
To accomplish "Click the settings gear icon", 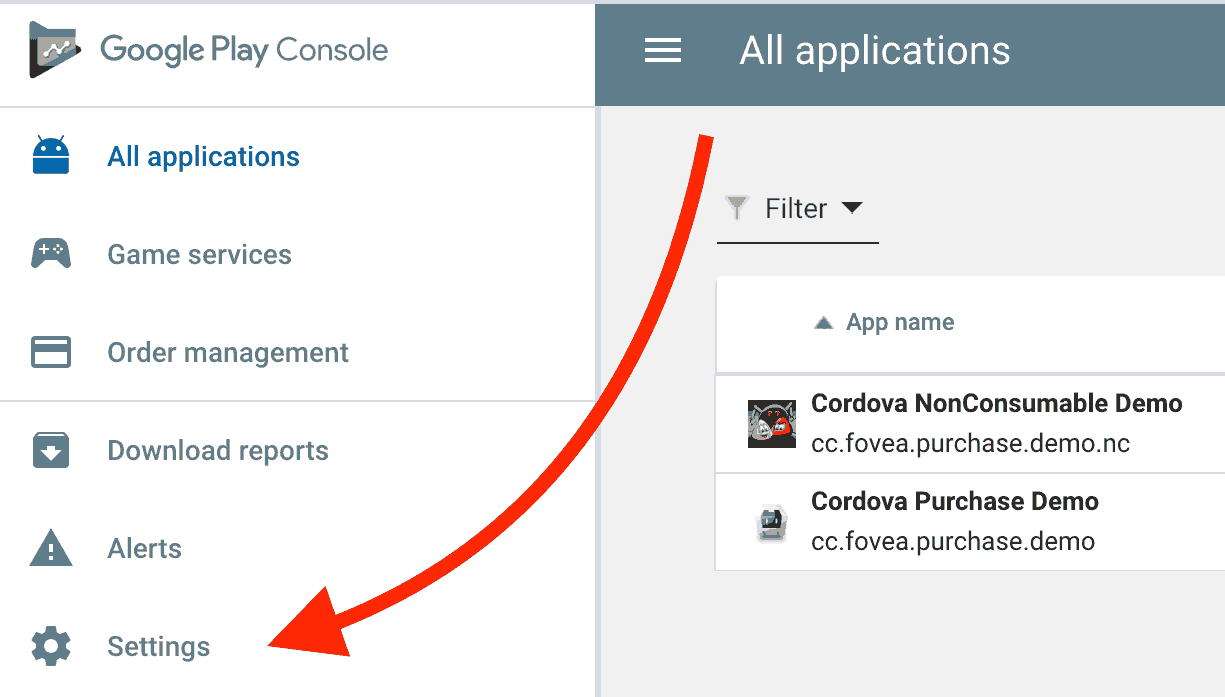I will [51, 646].
